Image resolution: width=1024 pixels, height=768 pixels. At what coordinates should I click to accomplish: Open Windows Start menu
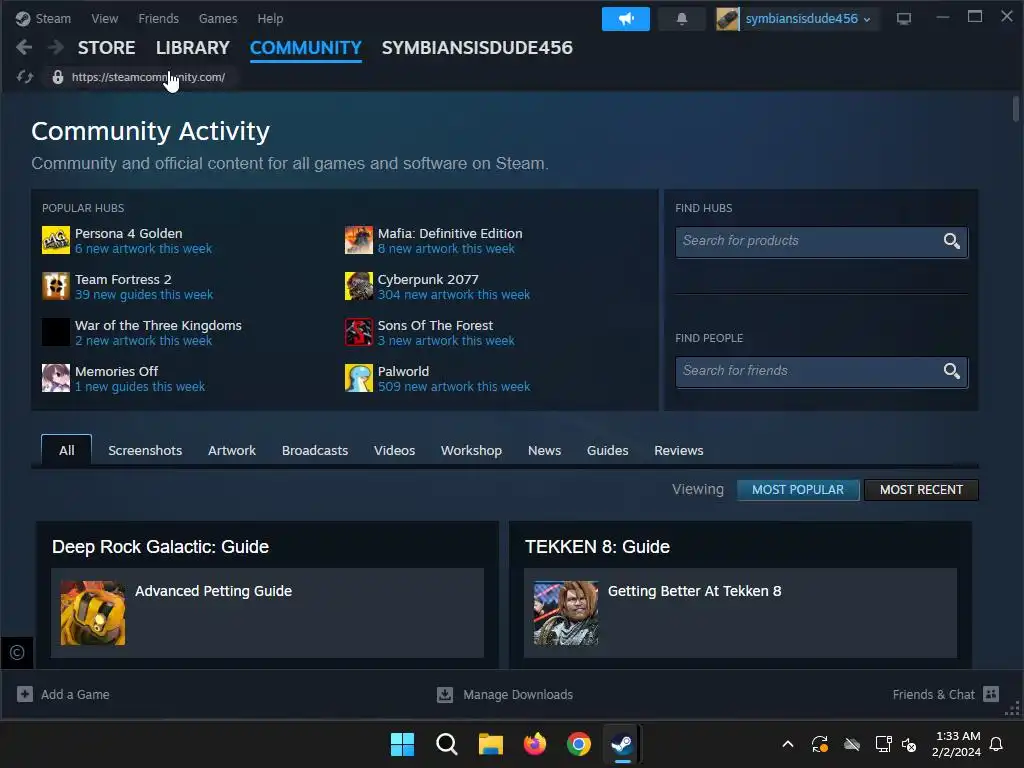(x=402, y=744)
